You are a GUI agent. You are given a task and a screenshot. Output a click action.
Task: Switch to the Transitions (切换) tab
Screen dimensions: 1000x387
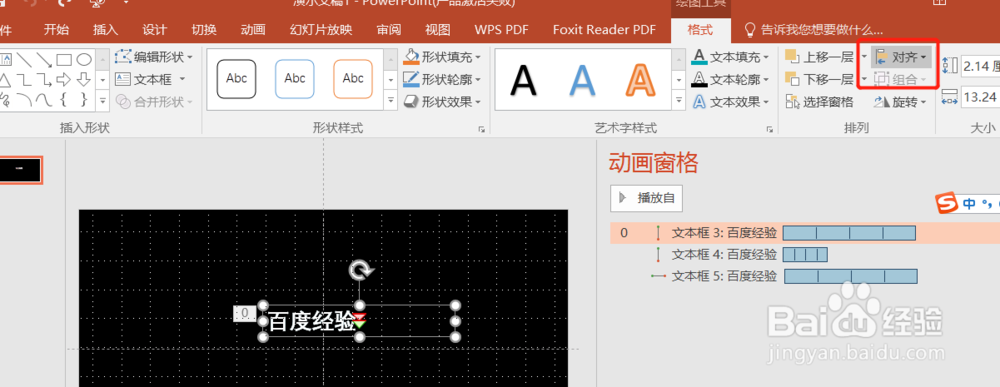[x=204, y=29]
